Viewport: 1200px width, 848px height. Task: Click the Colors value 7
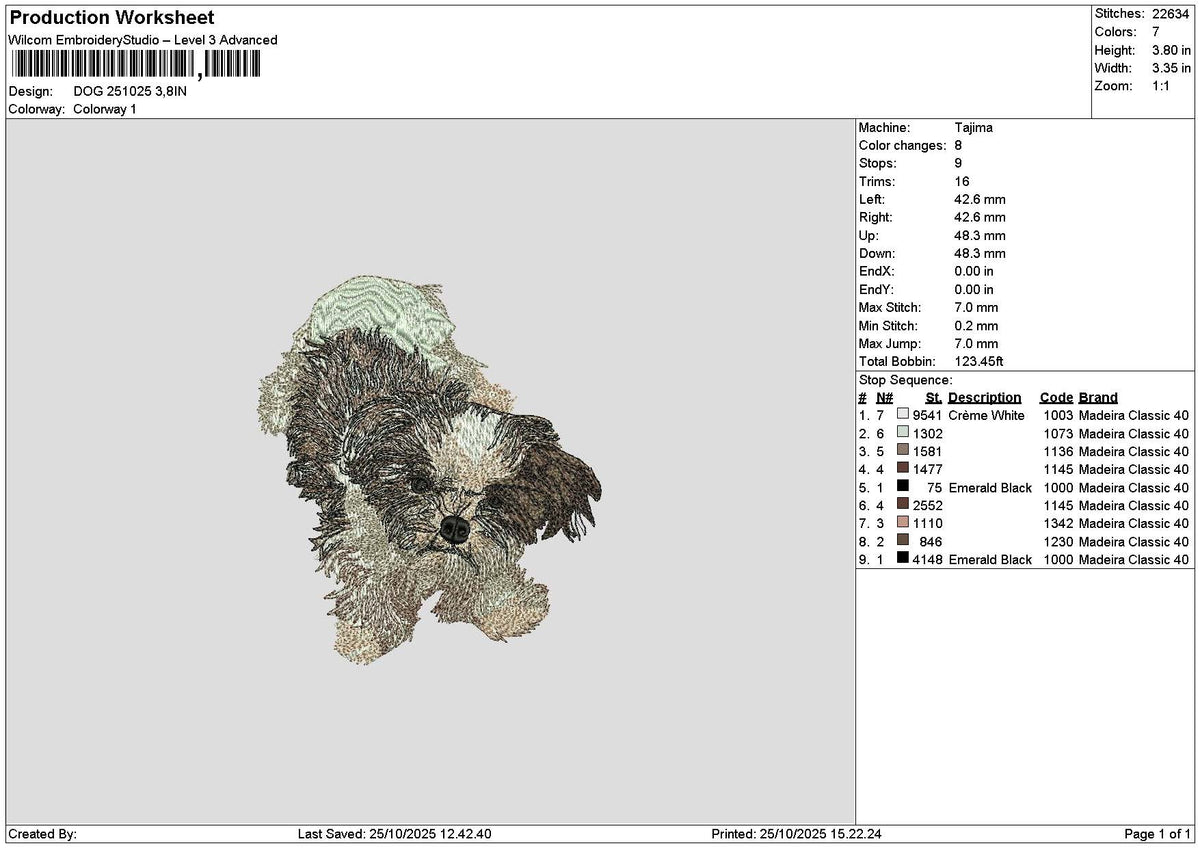pos(1156,32)
